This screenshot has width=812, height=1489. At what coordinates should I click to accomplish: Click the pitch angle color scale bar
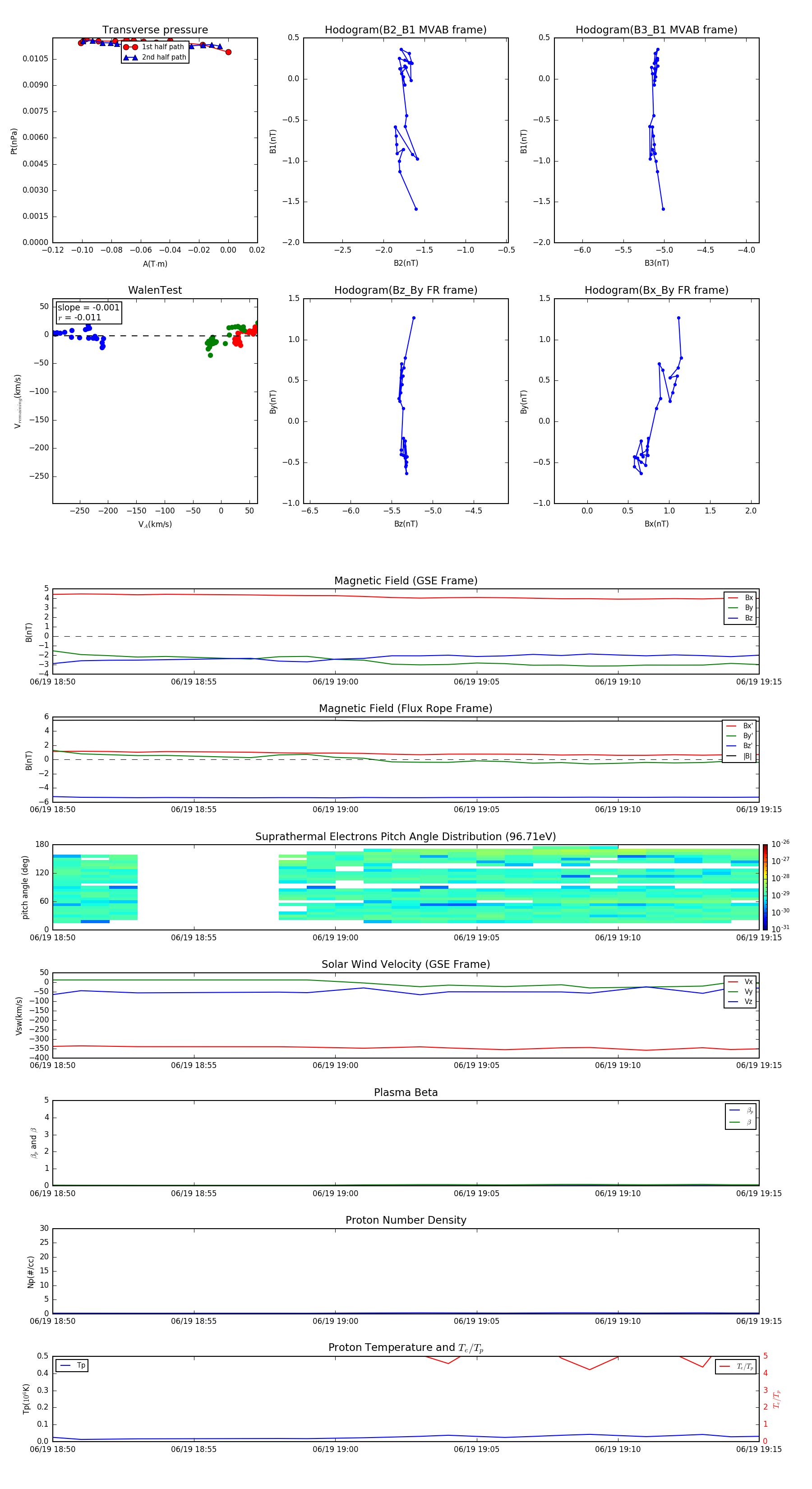[765, 887]
